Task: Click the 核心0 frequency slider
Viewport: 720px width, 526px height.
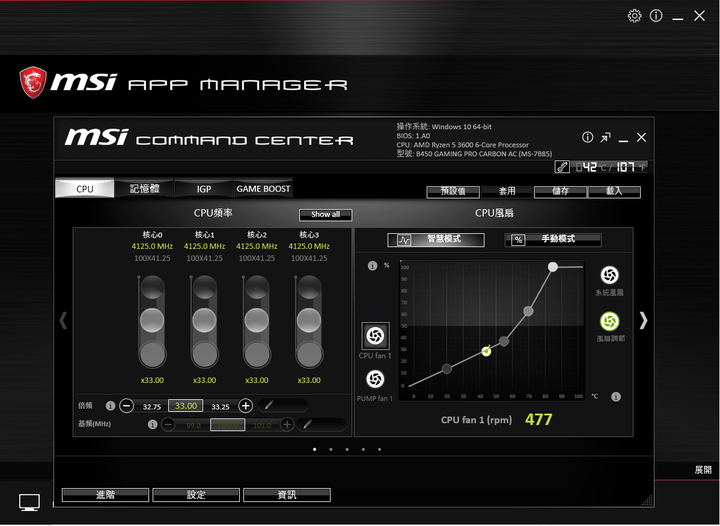Action: (152, 321)
